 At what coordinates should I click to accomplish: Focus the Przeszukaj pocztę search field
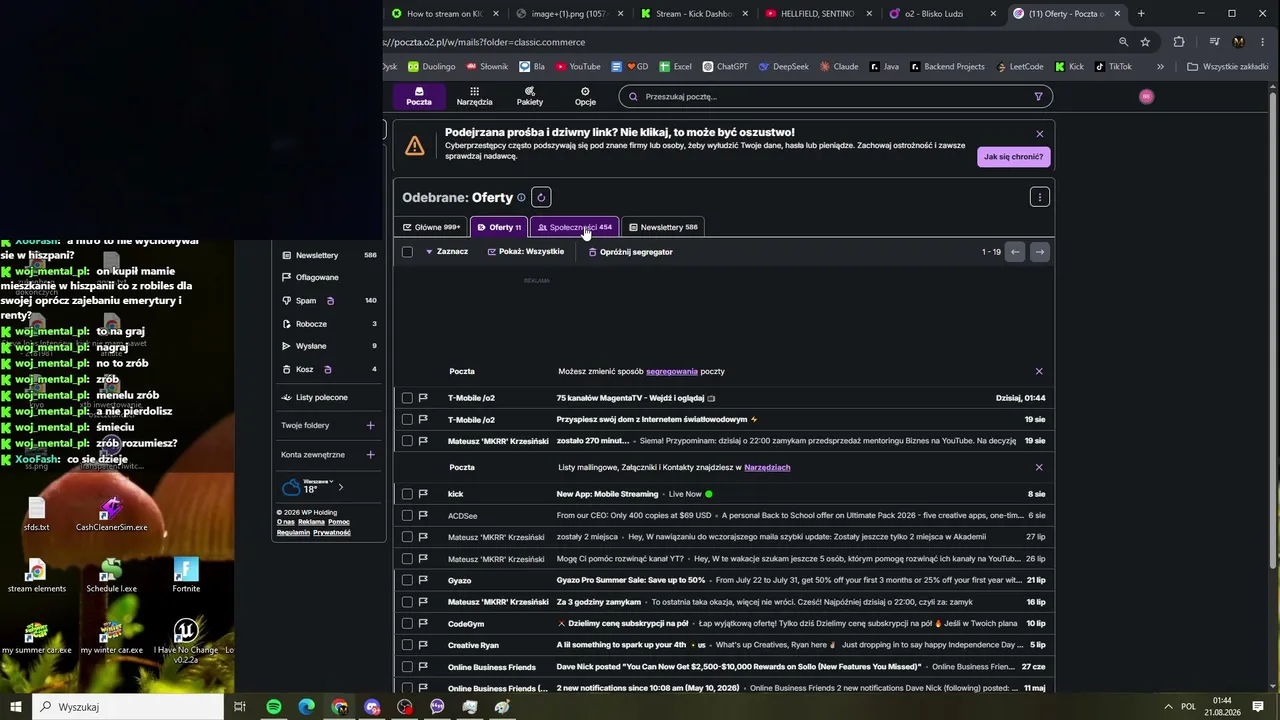pyautogui.click(x=836, y=97)
